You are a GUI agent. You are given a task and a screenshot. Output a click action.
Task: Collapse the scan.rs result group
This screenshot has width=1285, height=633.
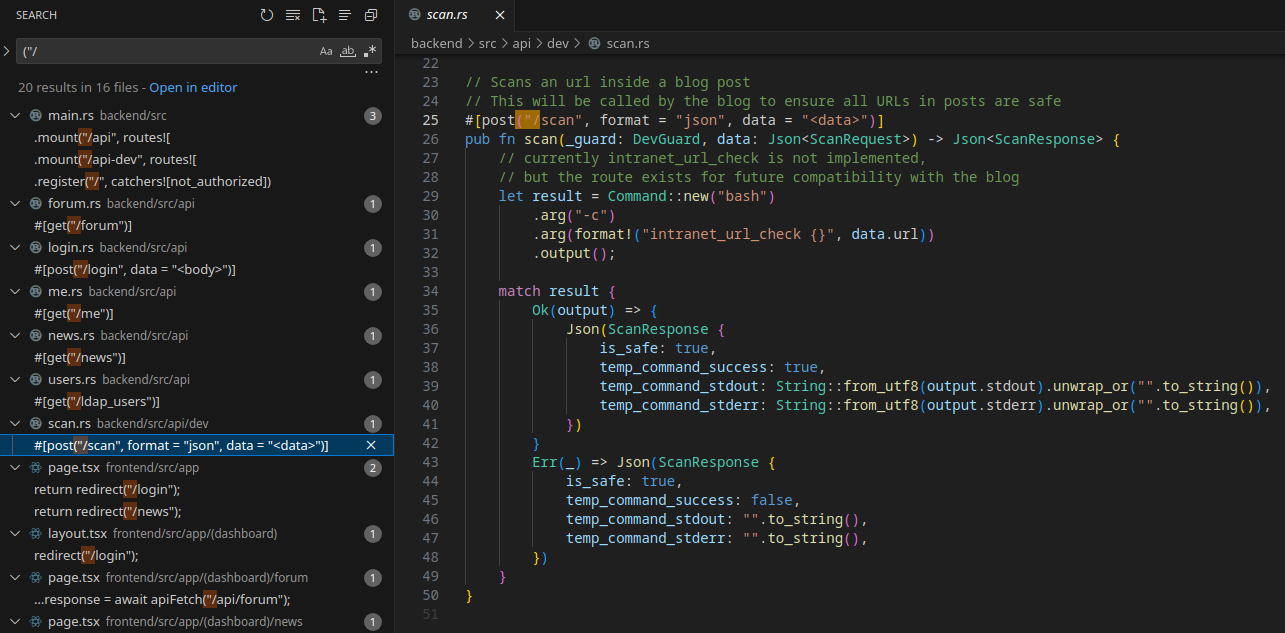tap(15, 424)
